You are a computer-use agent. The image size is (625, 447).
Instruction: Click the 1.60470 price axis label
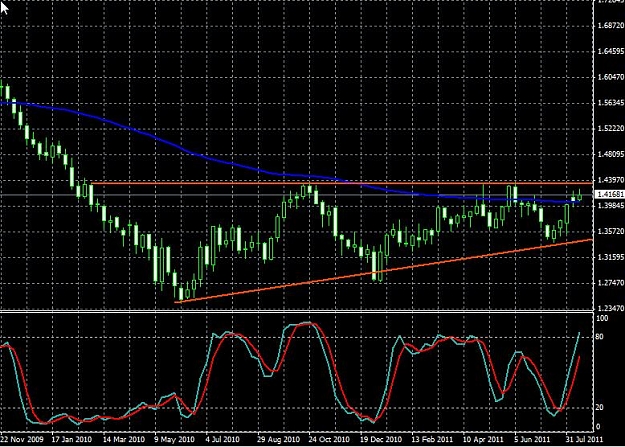click(611, 77)
